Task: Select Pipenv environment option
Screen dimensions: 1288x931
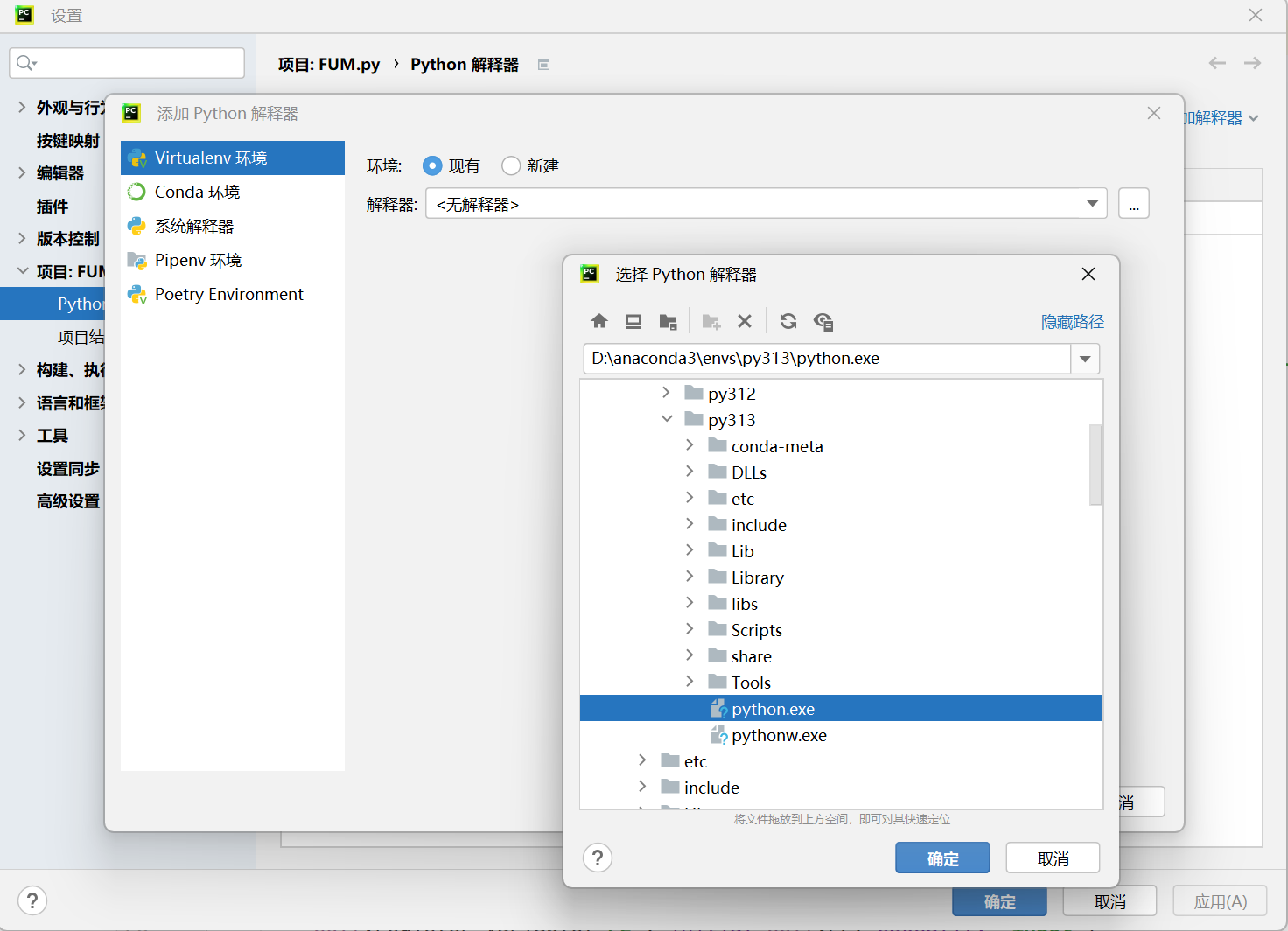Action: pyautogui.click(x=233, y=260)
